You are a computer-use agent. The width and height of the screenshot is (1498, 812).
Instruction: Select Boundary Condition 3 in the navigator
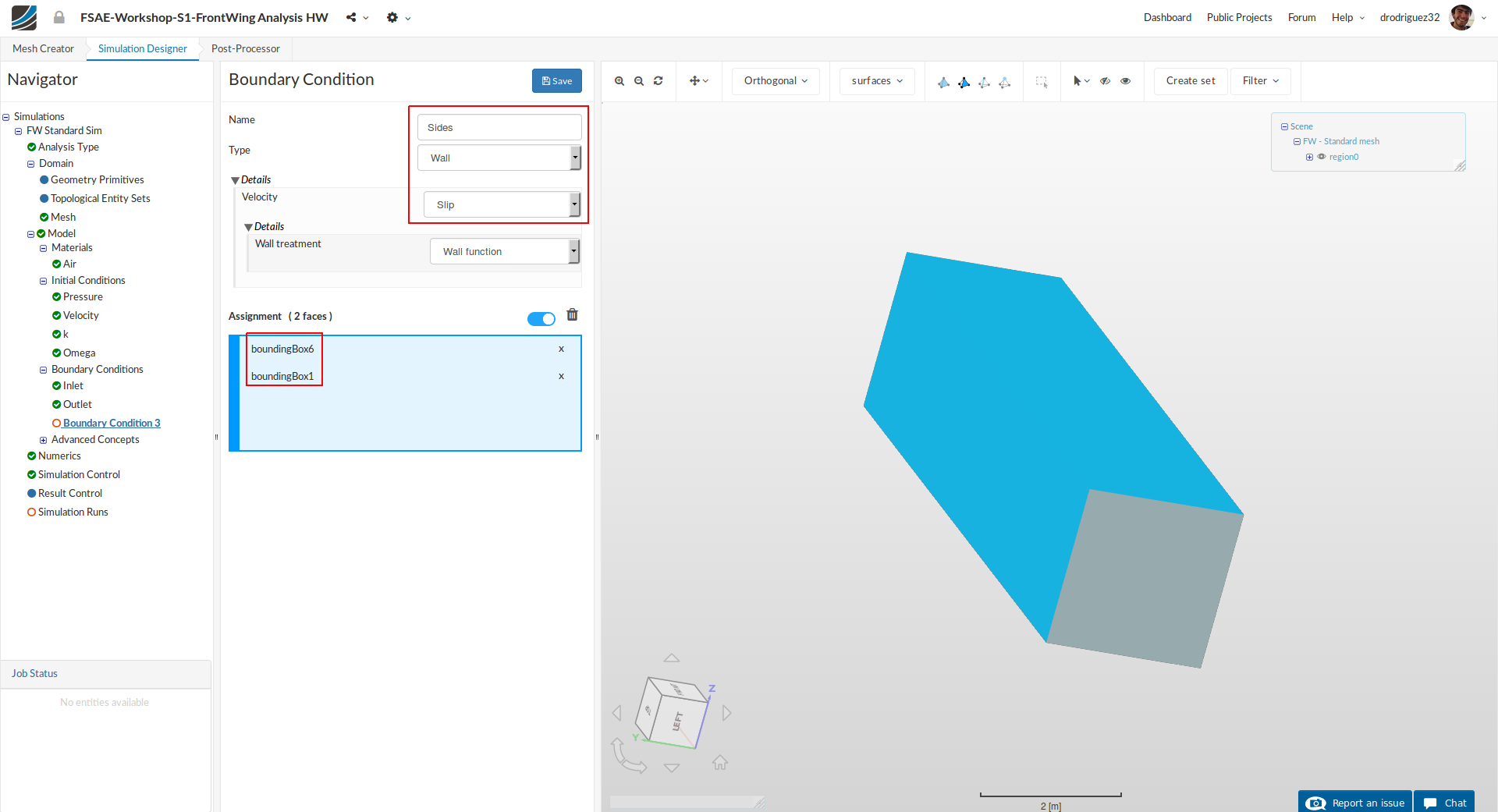point(112,423)
